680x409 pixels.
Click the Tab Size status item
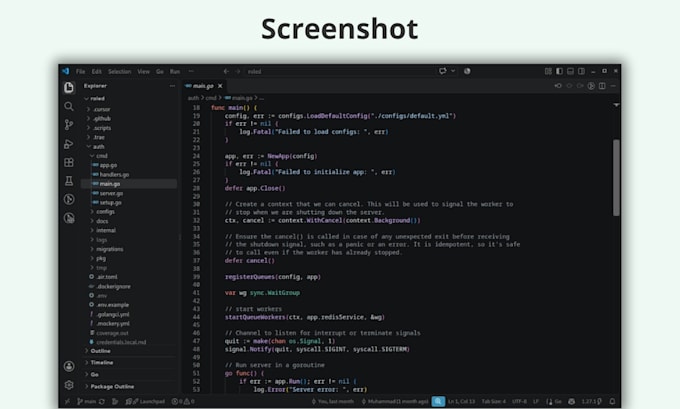click(x=494, y=402)
